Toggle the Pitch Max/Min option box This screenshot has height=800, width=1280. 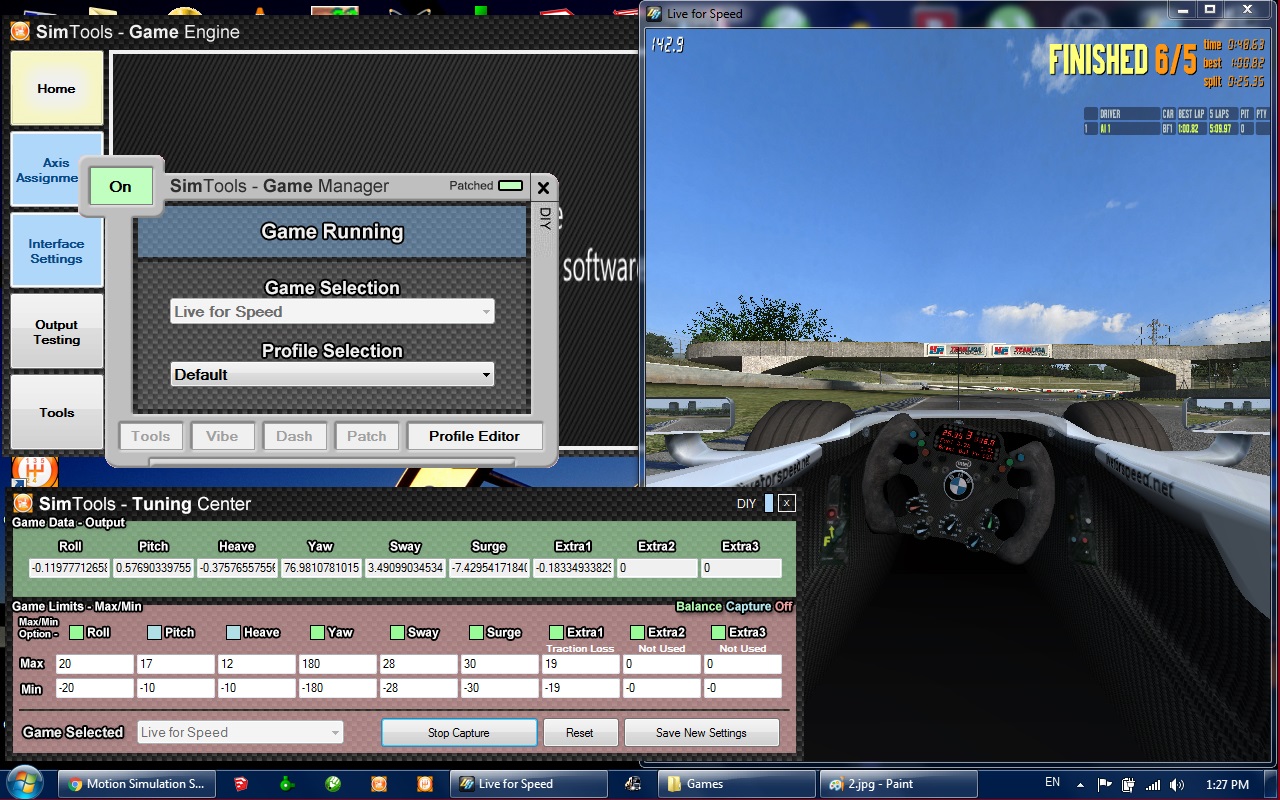point(154,632)
